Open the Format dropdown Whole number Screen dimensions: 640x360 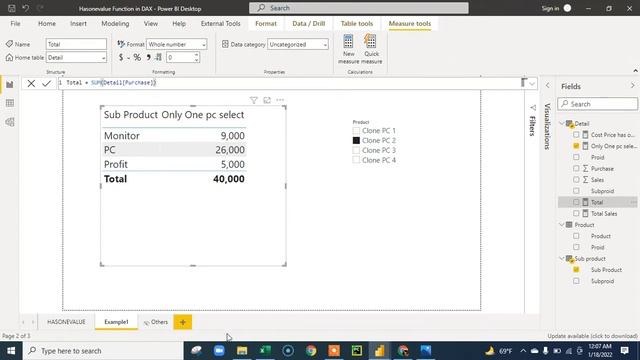(177, 44)
